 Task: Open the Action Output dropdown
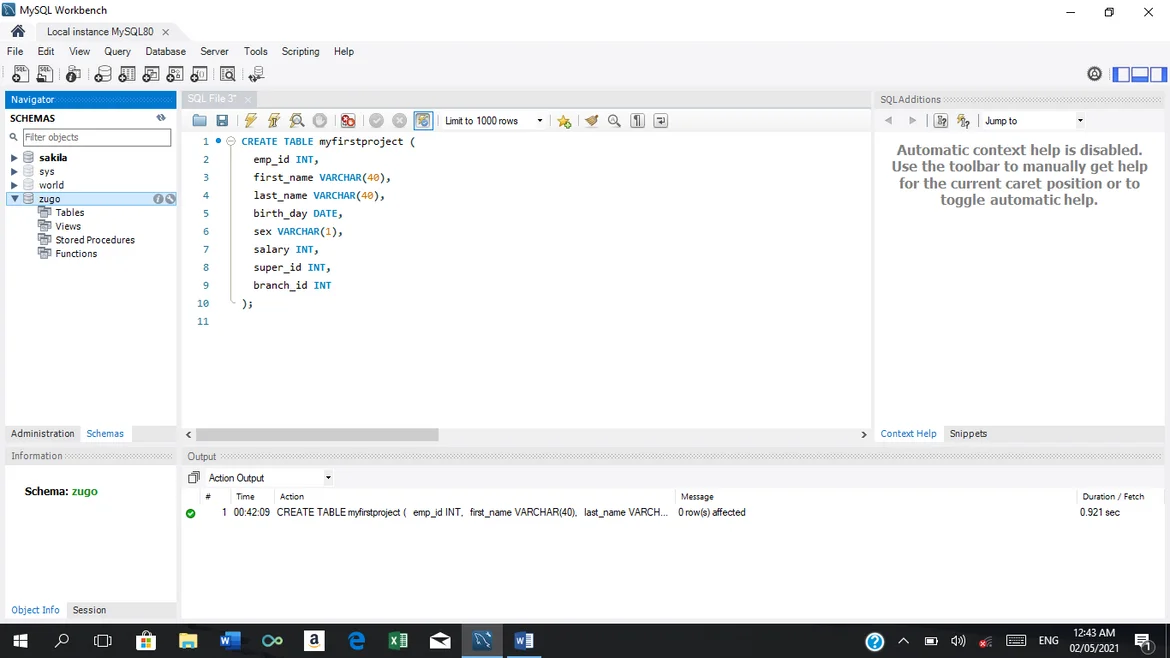point(268,478)
